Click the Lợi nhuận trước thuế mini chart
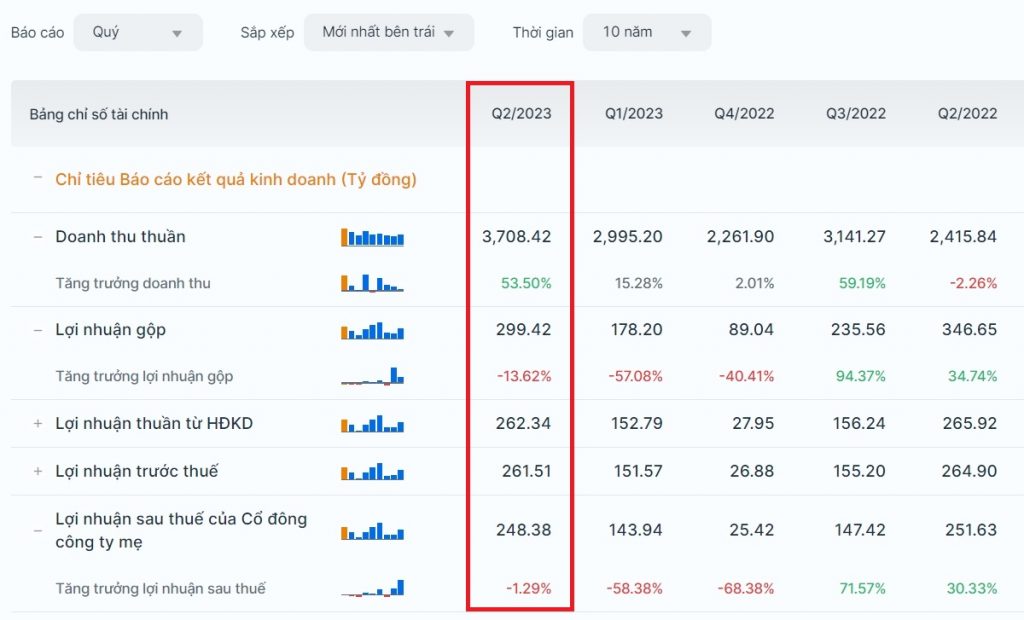The width and height of the screenshot is (1024, 620). click(372, 471)
